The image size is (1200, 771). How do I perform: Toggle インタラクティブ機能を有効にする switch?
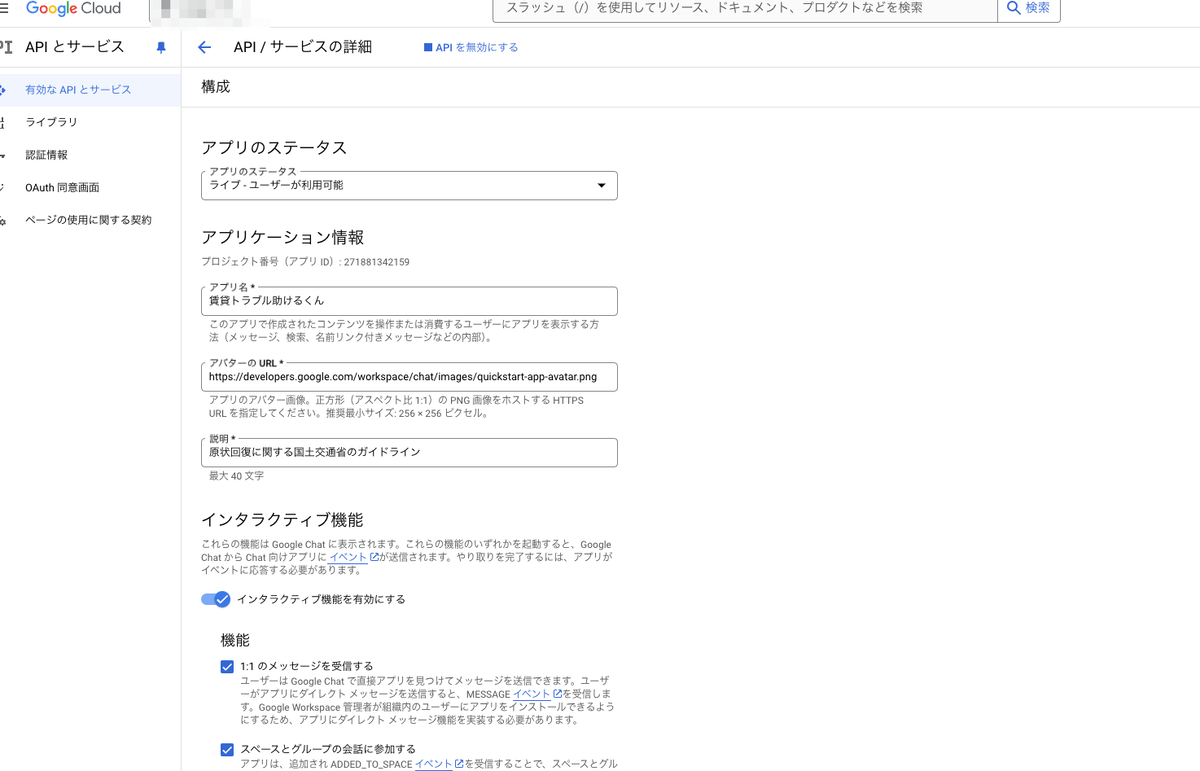tap(215, 599)
